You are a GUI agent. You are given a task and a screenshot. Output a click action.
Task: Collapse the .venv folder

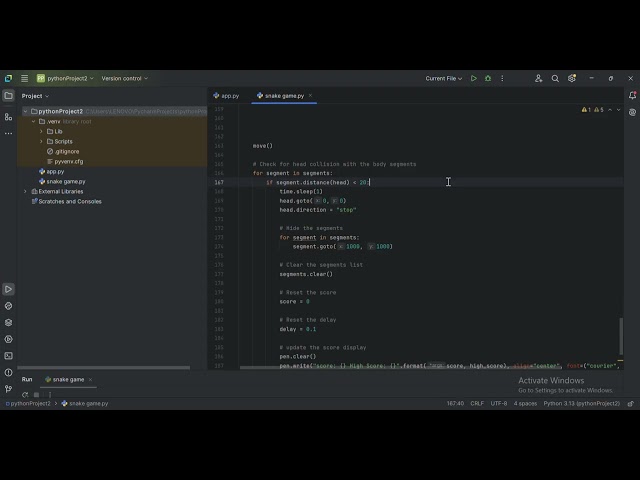tap(33, 122)
